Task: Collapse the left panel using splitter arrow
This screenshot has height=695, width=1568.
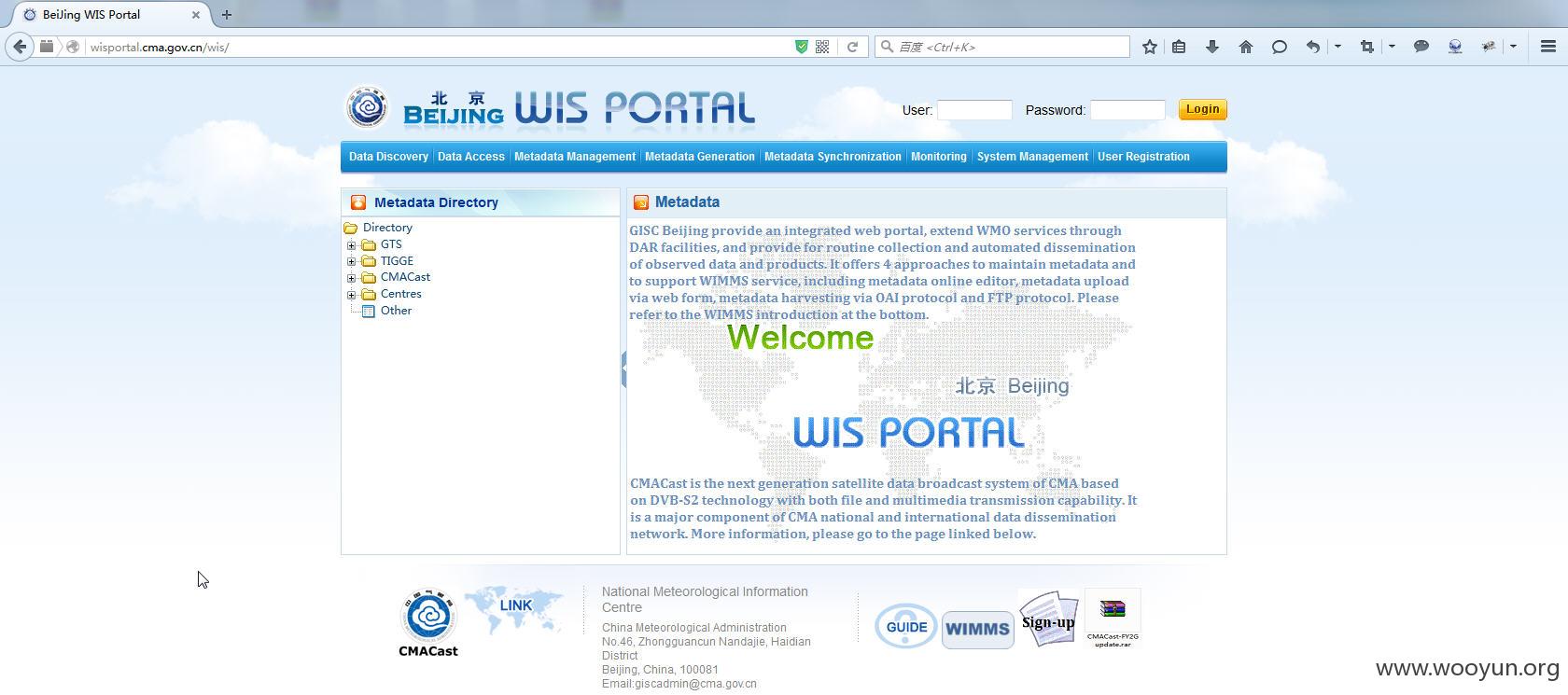Action: point(623,370)
